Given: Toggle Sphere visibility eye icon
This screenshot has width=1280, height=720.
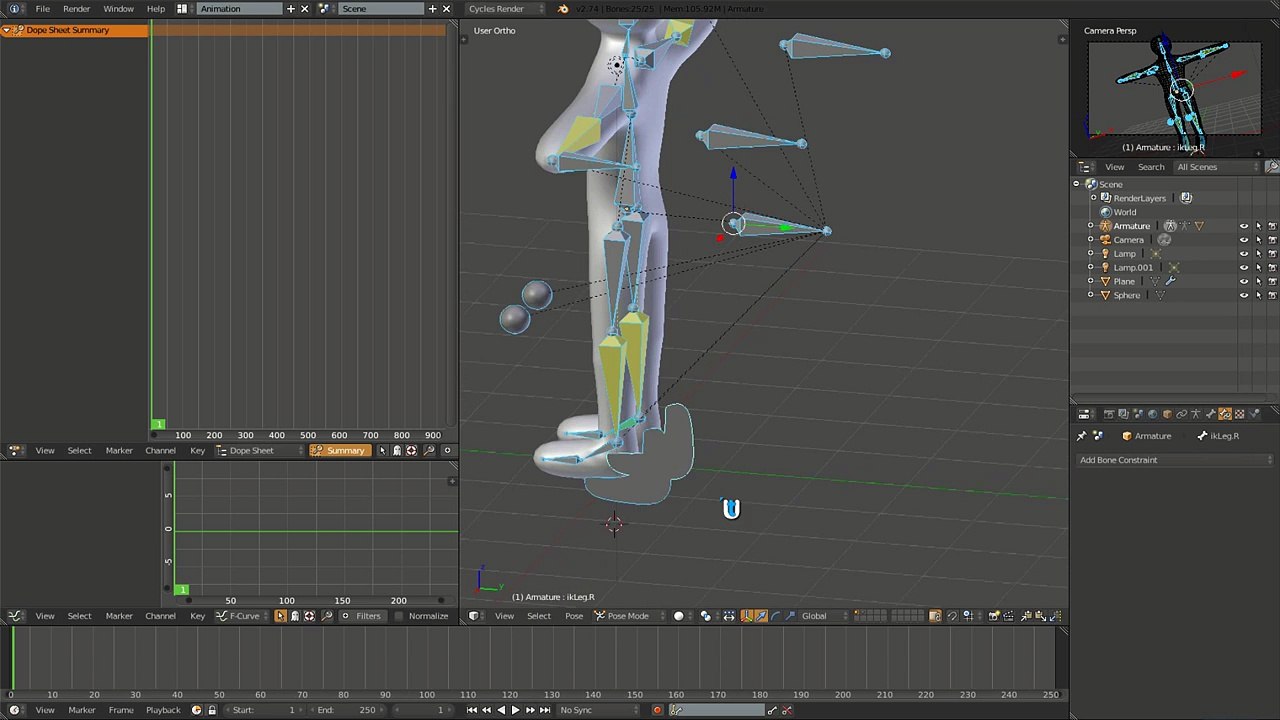Looking at the screenshot, I should (x=1244, y=295).
